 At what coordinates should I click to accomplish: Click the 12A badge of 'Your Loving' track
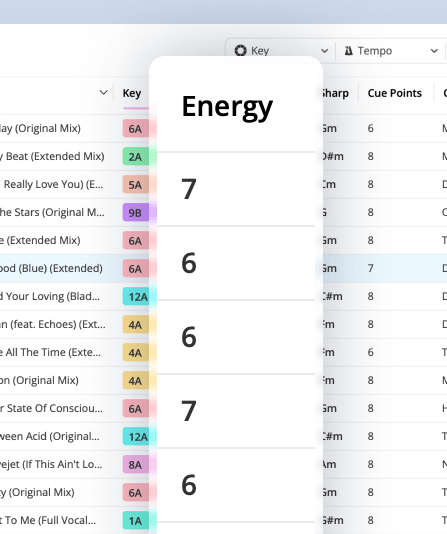[x=136, y=297]
